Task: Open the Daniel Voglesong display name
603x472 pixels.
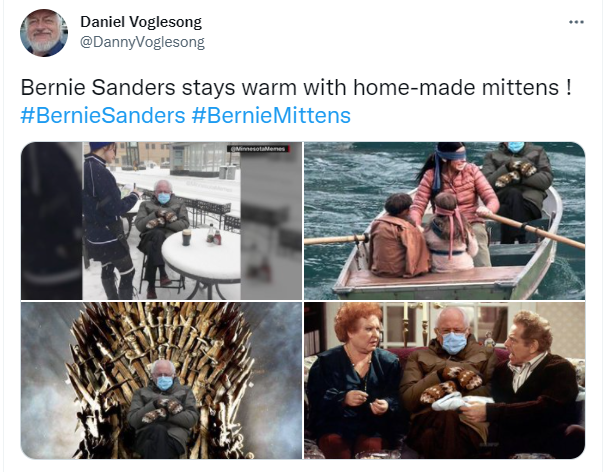Action: [x=141, y=22]
